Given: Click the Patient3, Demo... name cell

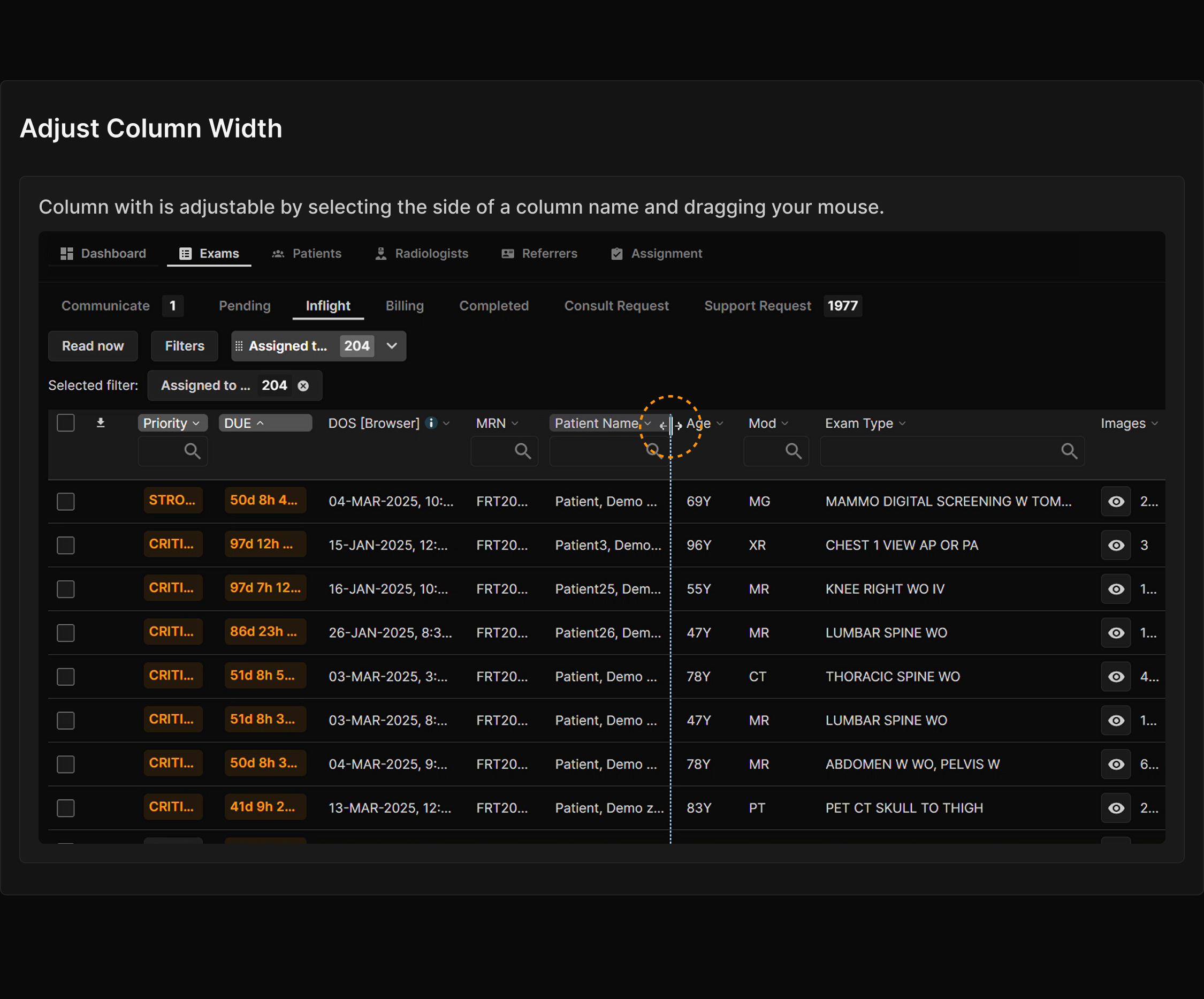Looking at the screenshot, I should [x=608, y=546].
